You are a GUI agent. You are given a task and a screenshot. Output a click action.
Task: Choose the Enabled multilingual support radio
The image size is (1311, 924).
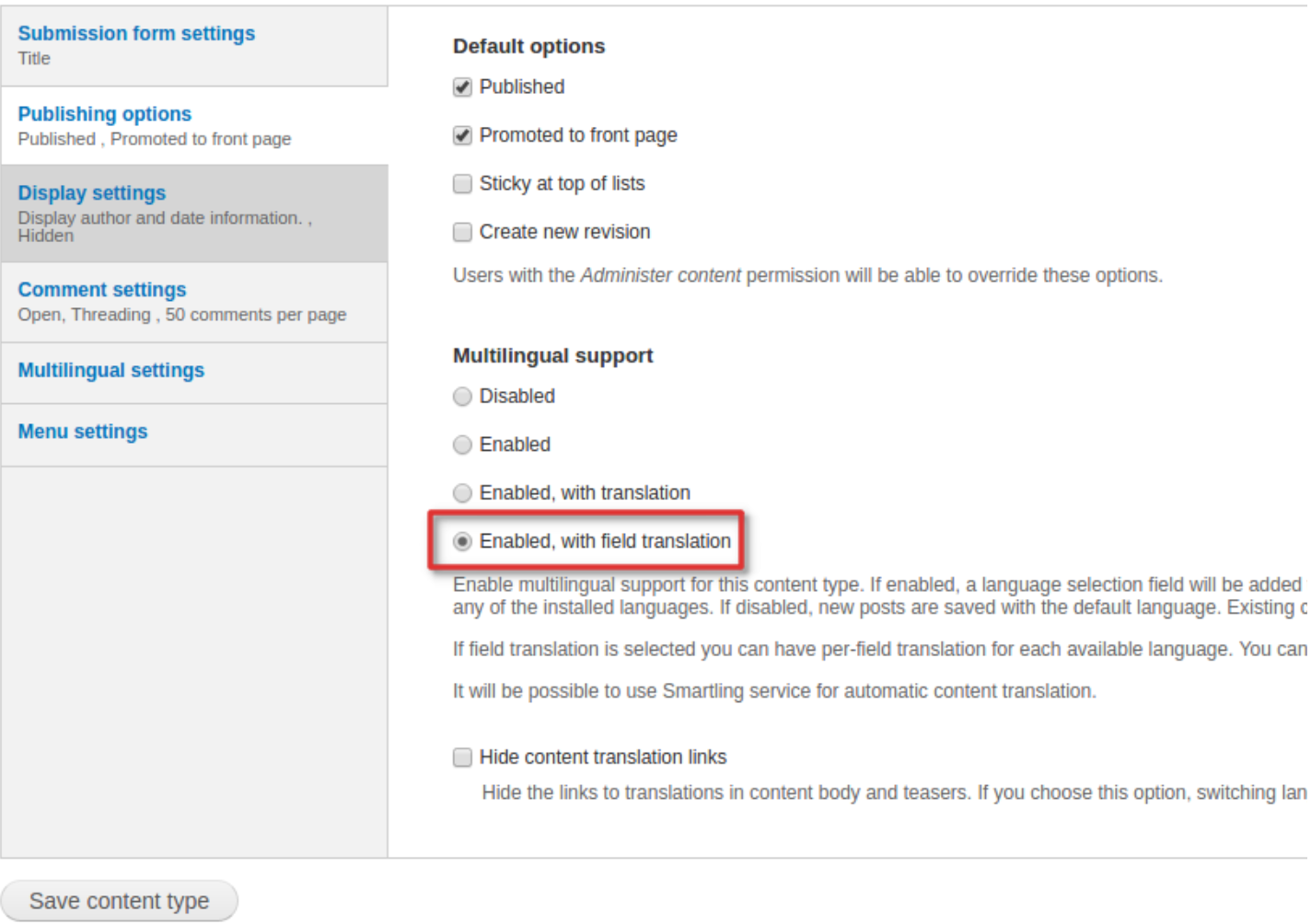(462, 445)
